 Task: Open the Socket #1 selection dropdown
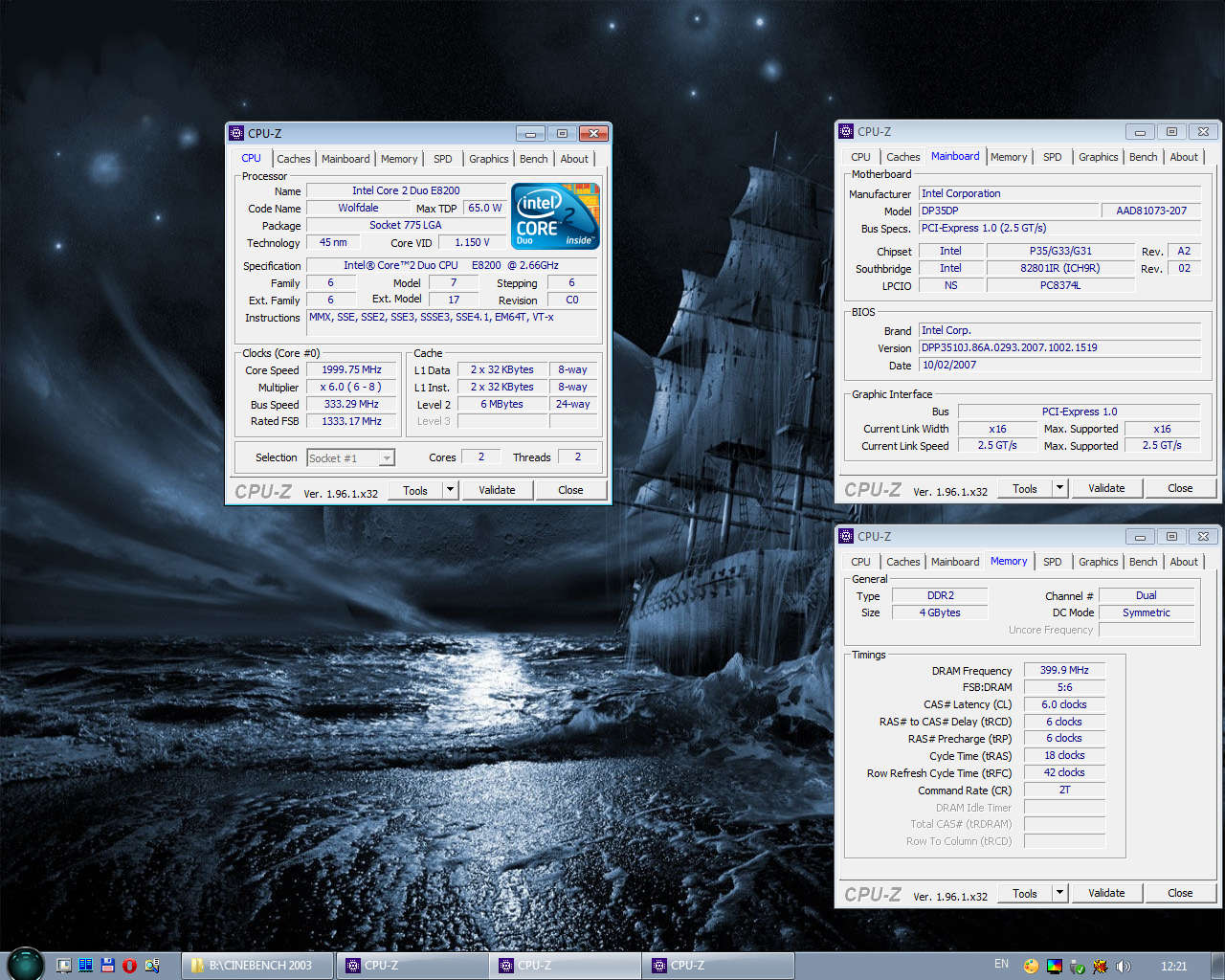click(387, 458)
